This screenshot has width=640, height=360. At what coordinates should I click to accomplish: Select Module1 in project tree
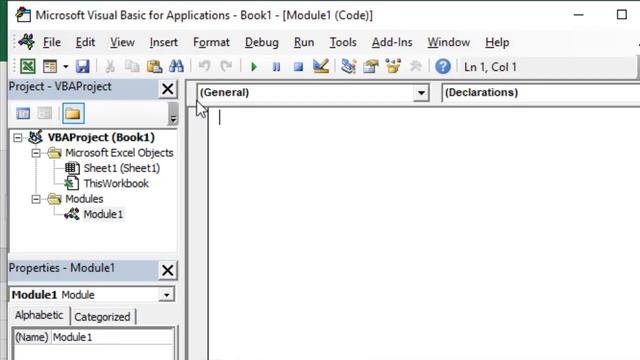103,214
